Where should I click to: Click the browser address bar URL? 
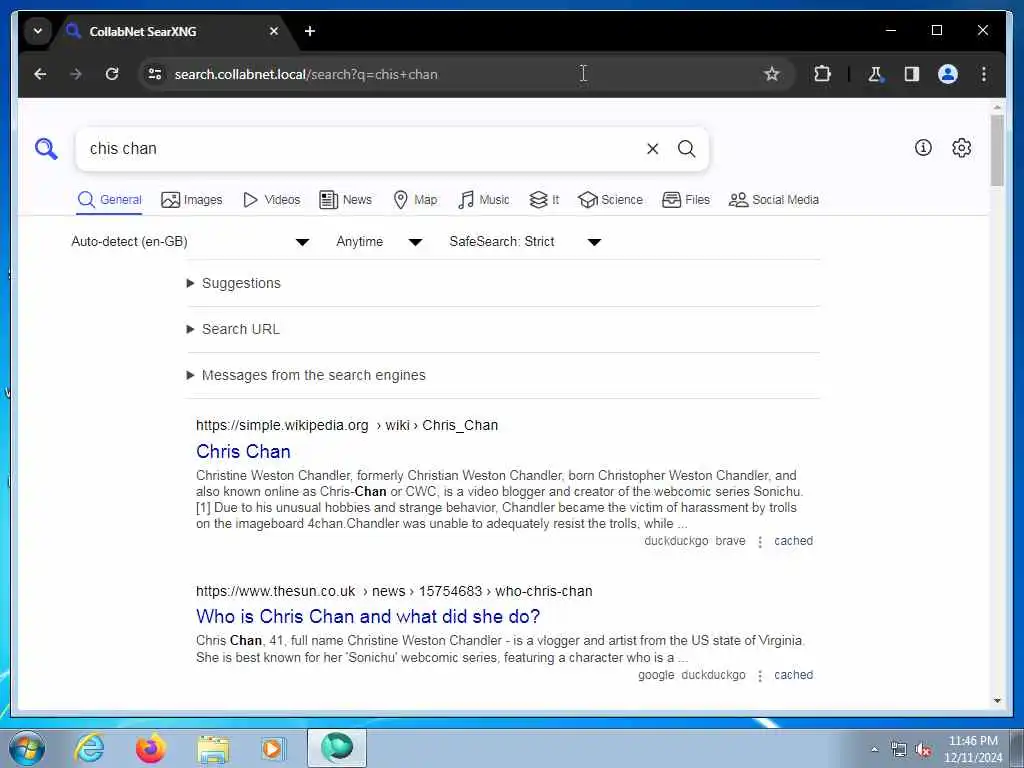(306, 74)
